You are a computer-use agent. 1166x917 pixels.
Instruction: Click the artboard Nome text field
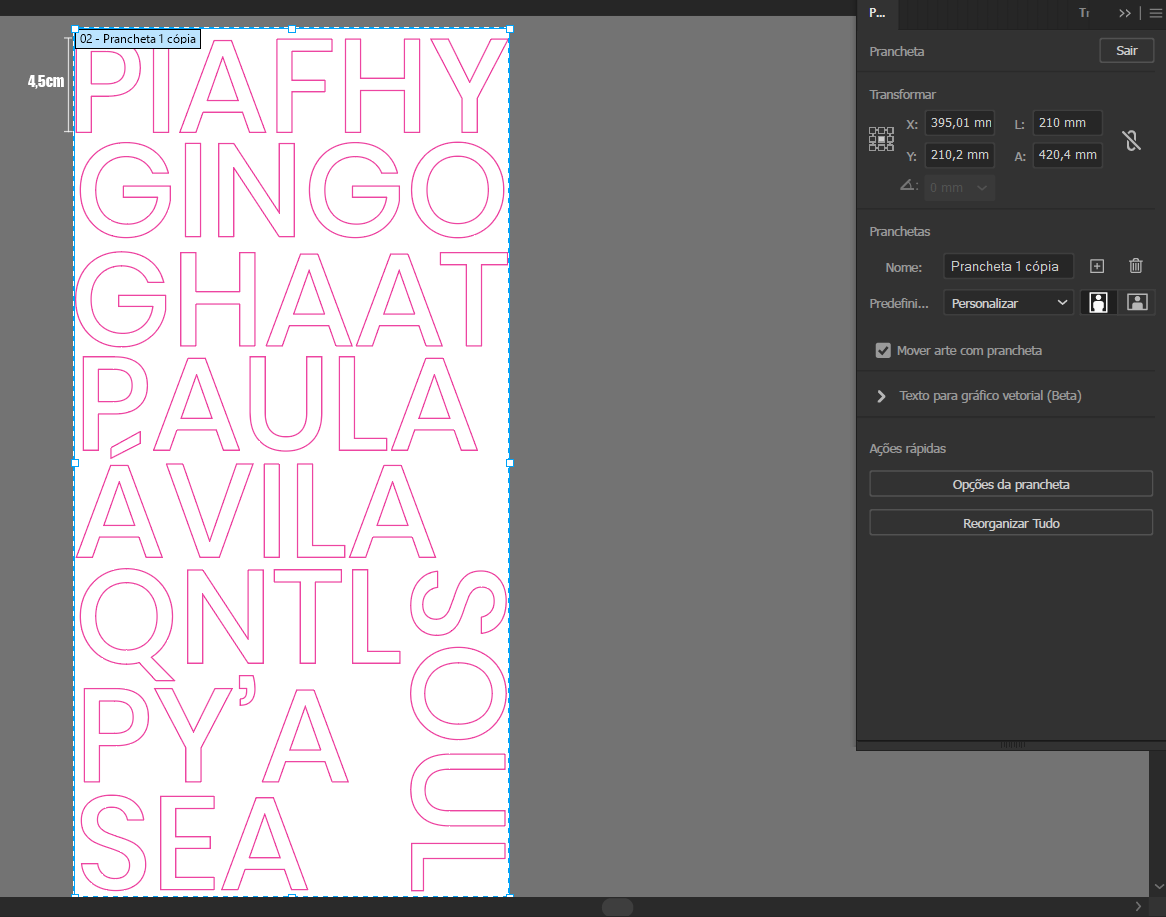click(x=1008, y=266)
